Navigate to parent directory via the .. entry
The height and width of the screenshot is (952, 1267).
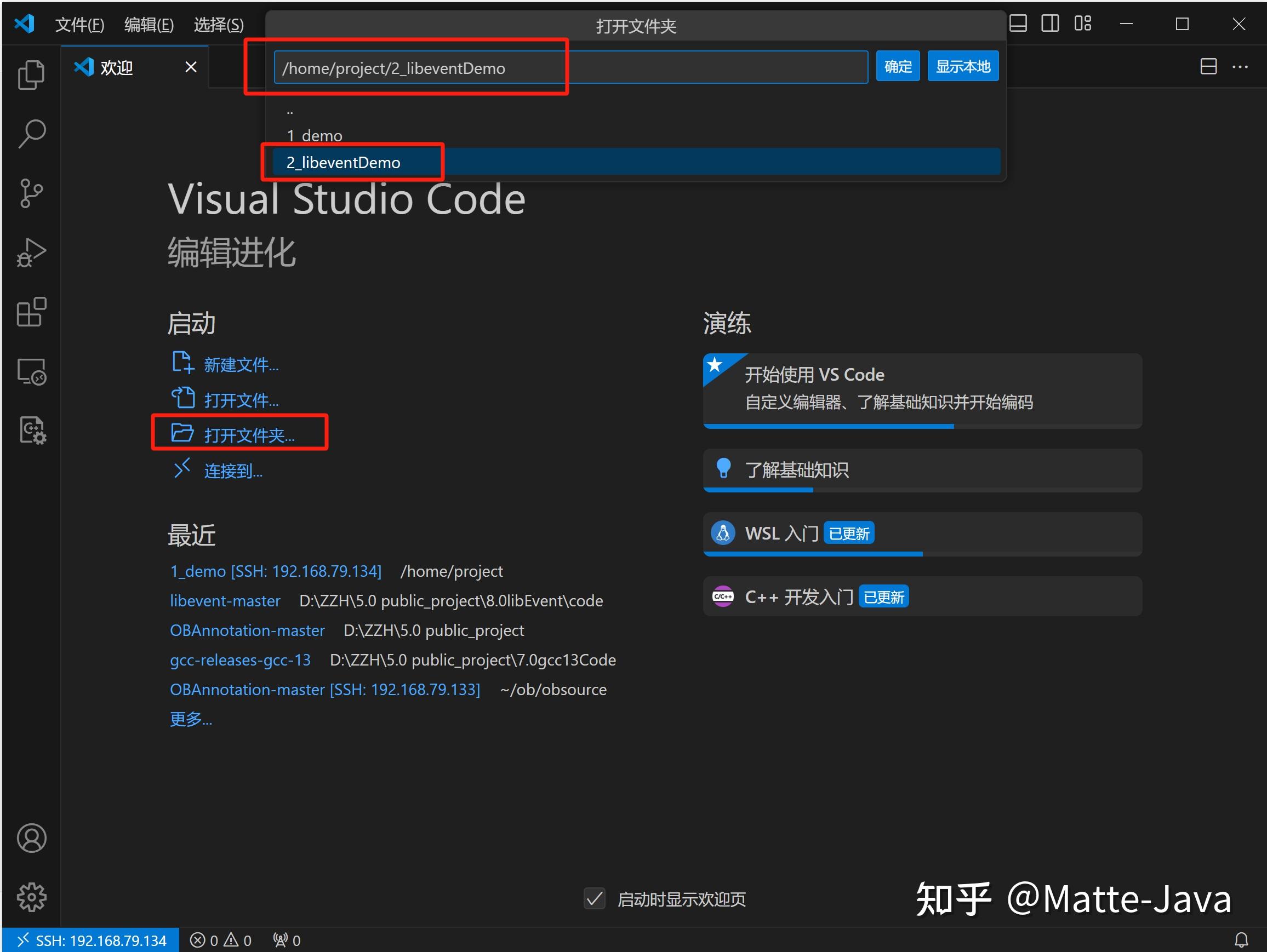click(290, 110)
